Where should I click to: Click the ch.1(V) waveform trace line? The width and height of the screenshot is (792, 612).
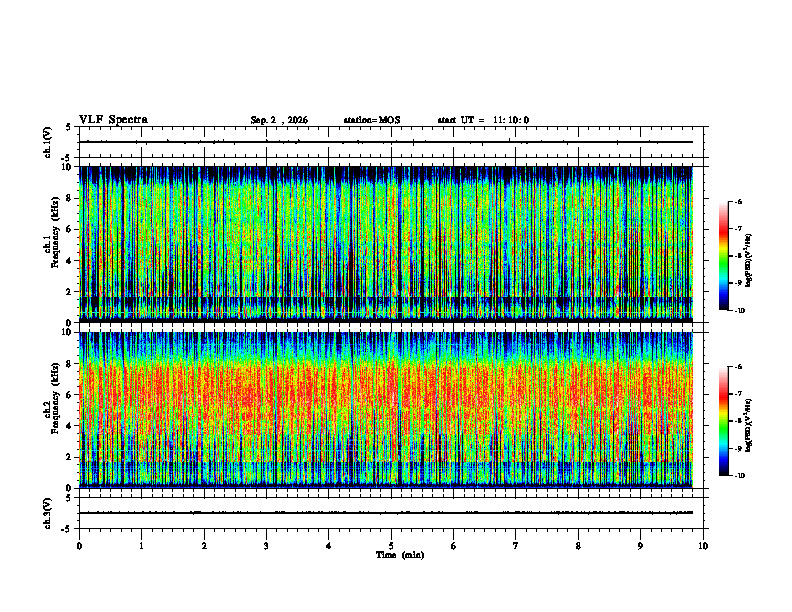tap(386, 142)
